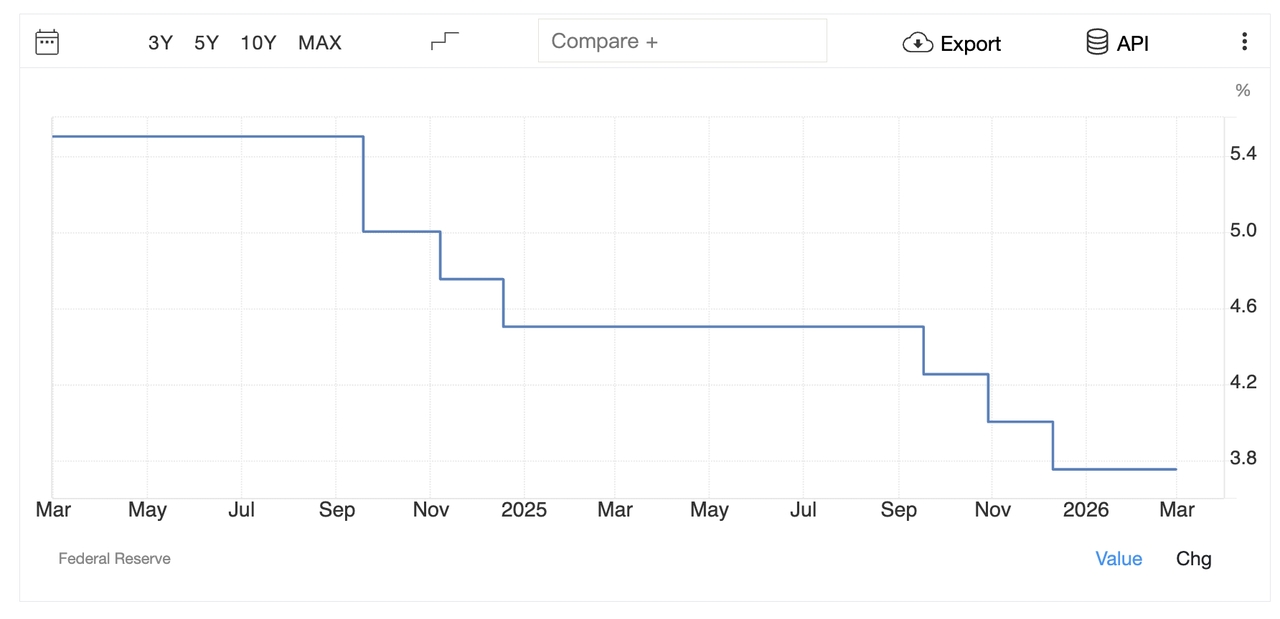Screen dimensions: 1280x619
Task: Click the database stack icon beside API
Action: (1097, 42)
